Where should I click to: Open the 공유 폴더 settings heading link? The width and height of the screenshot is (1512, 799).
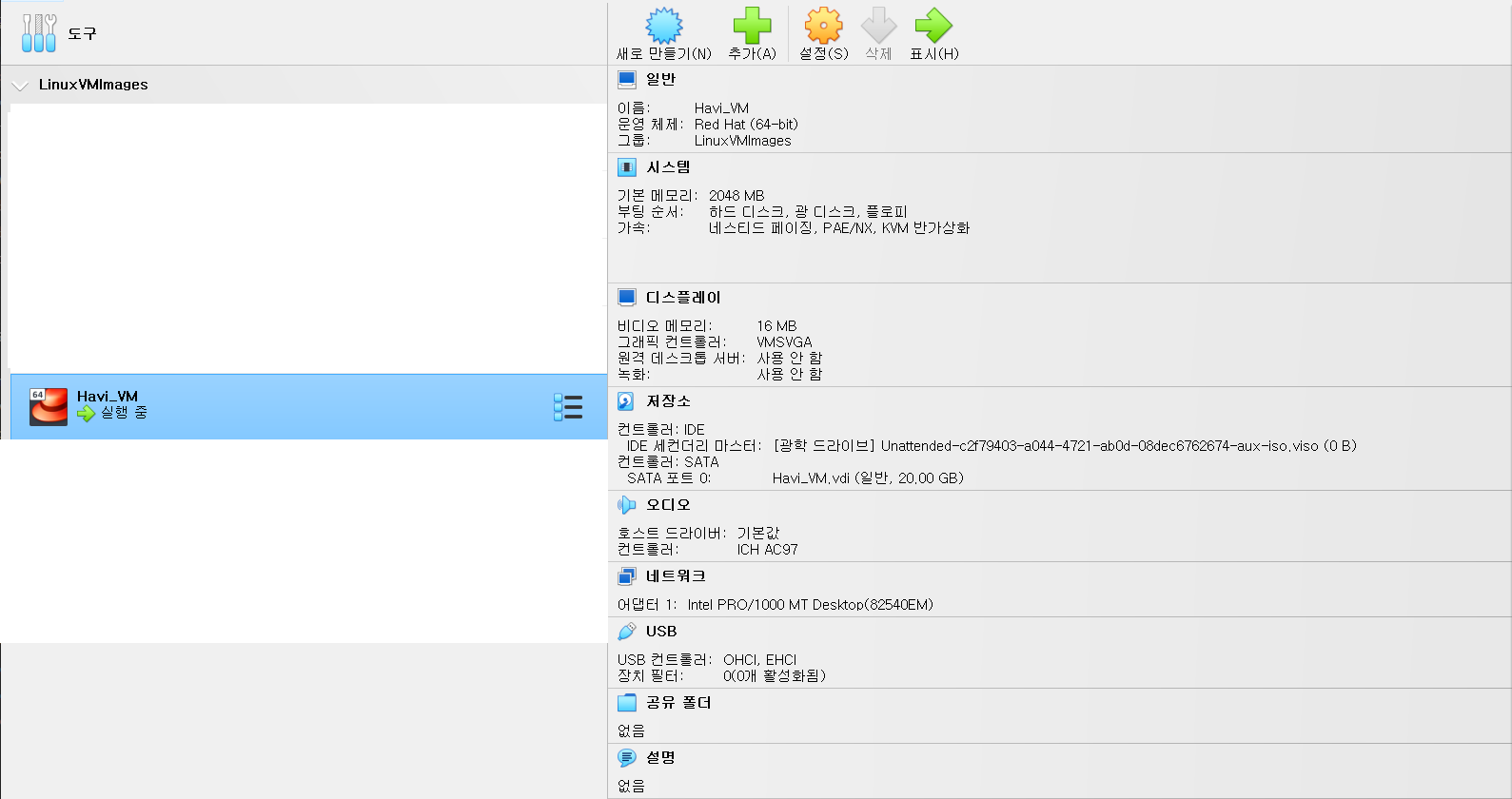pyautogui.click(x=678, y=703)
